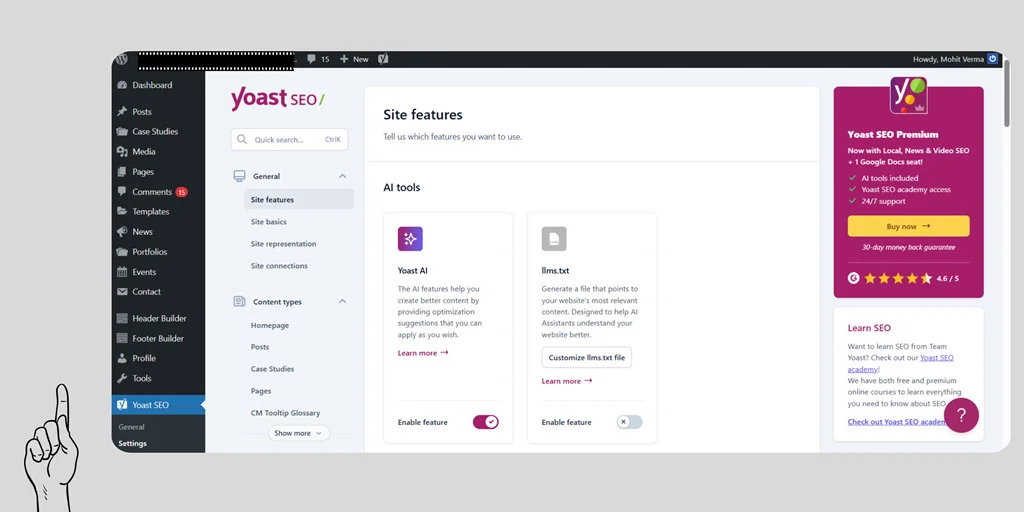Screen dimensions: 1024x512
Task: Click the Media icon in sidebar
Action: click(122, 152)
